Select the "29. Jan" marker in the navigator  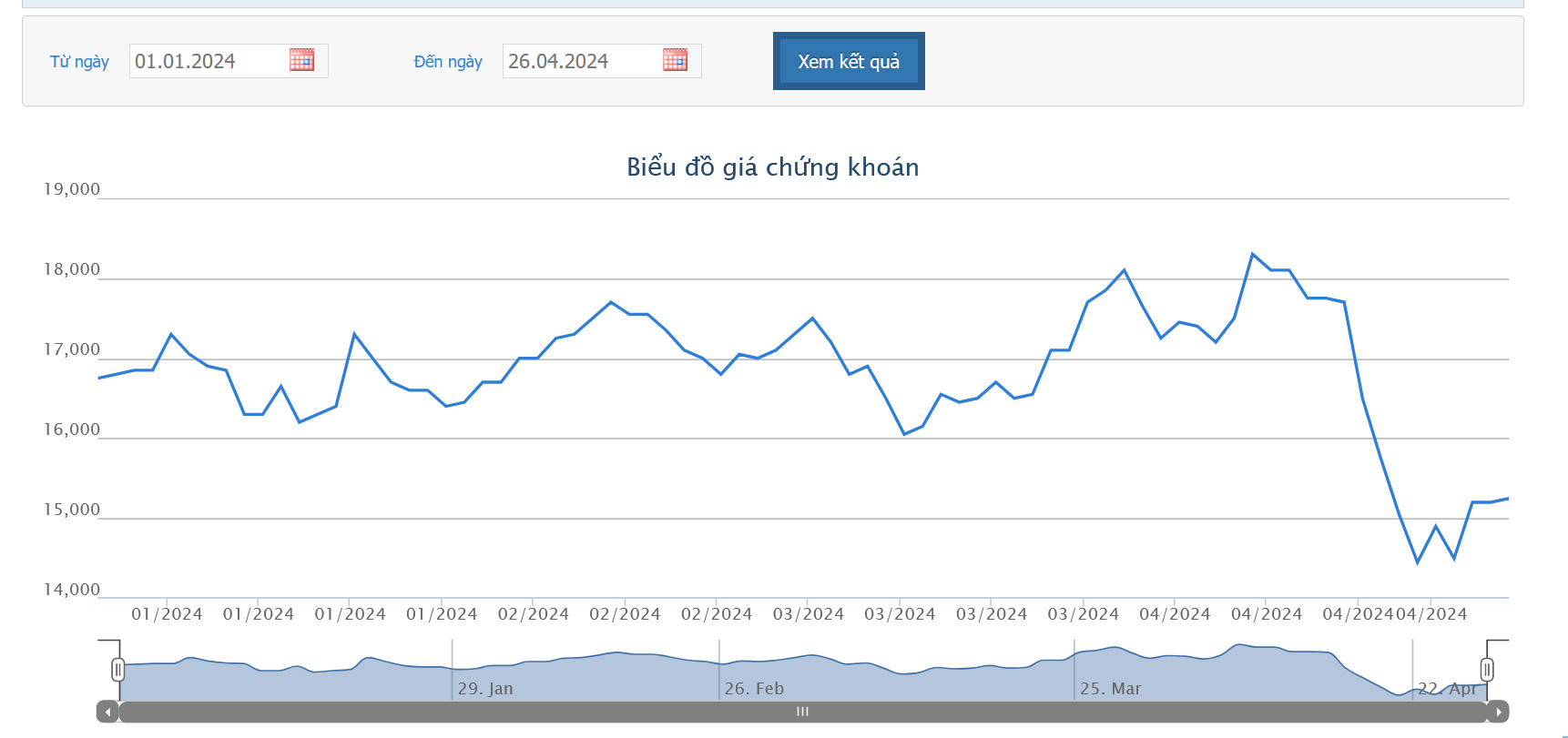pyautogui.click(x=485, y=689)
